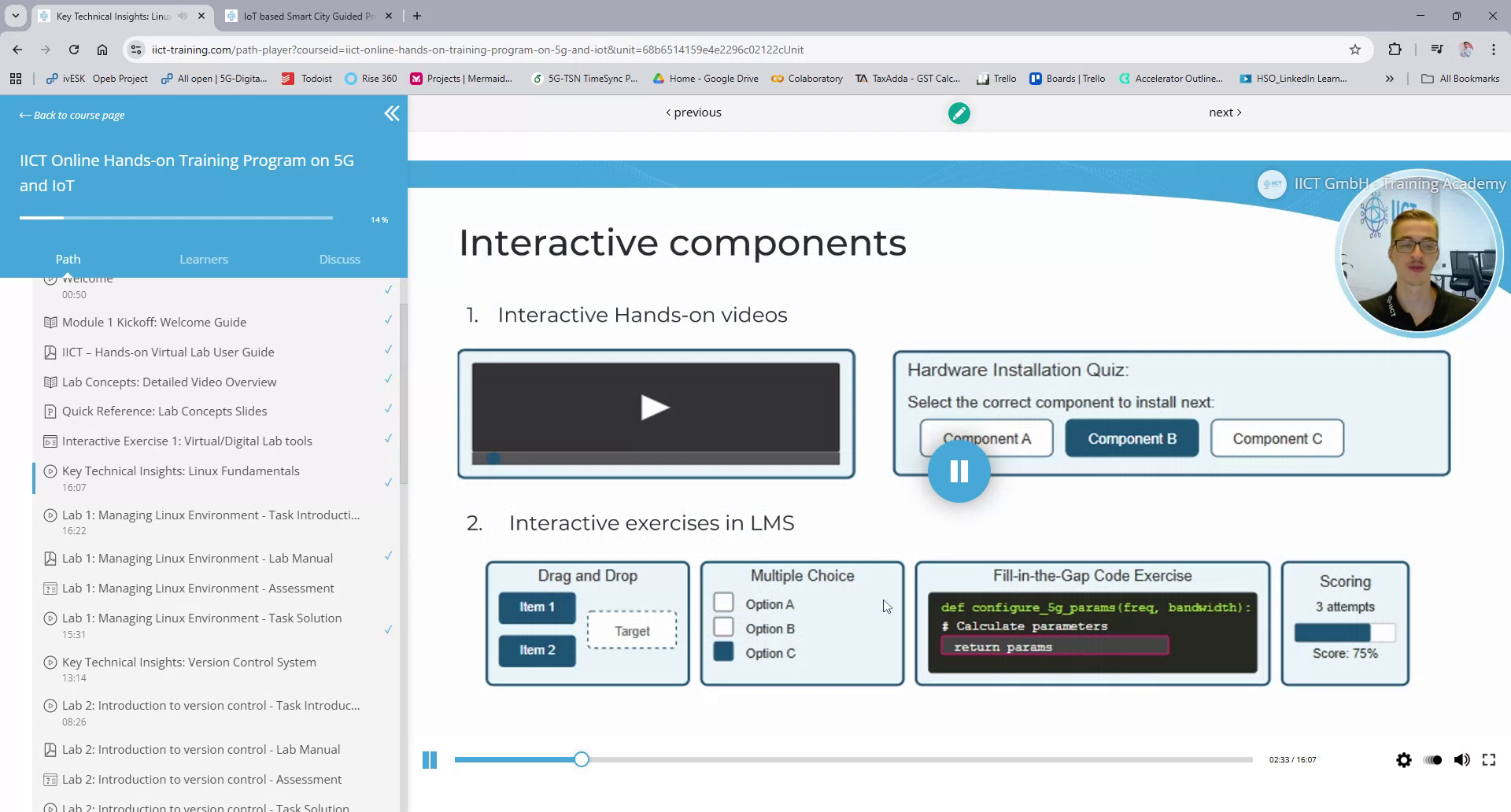1511x812 pixels.
Task: Expand hidden bookmarks with the chevron
Action: pos(1390,79)
